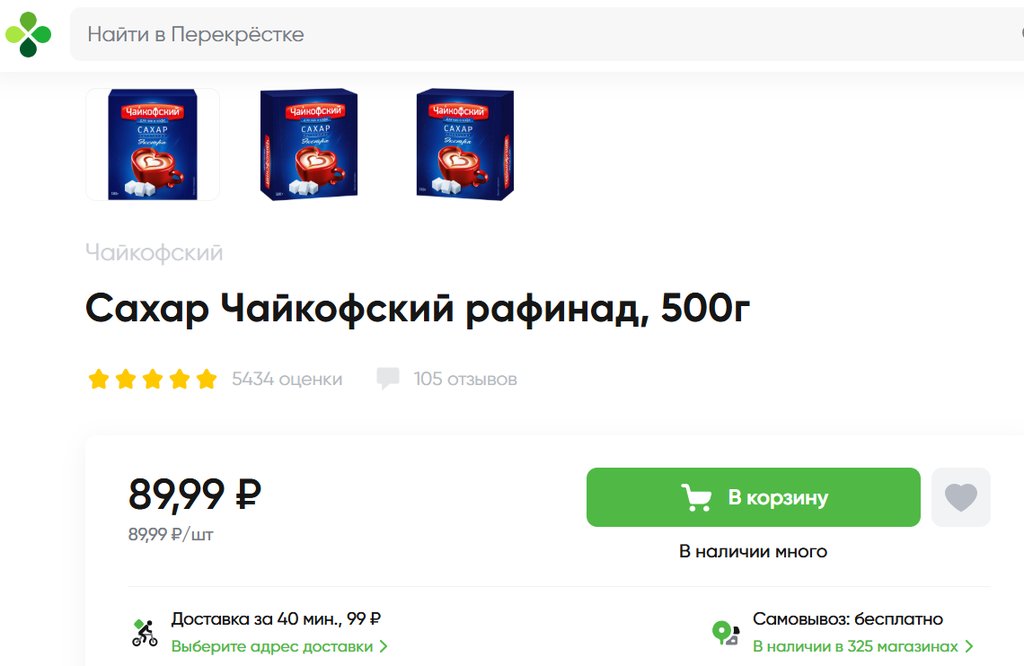The height and width of the screenshot is (666, 1024).
Task: Click the bicycle delivery courier icon
Action: point(144,633)
